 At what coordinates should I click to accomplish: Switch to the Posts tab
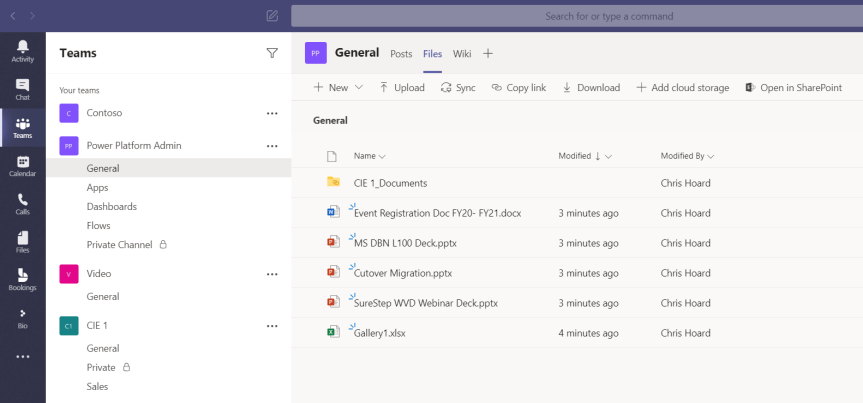401,54
